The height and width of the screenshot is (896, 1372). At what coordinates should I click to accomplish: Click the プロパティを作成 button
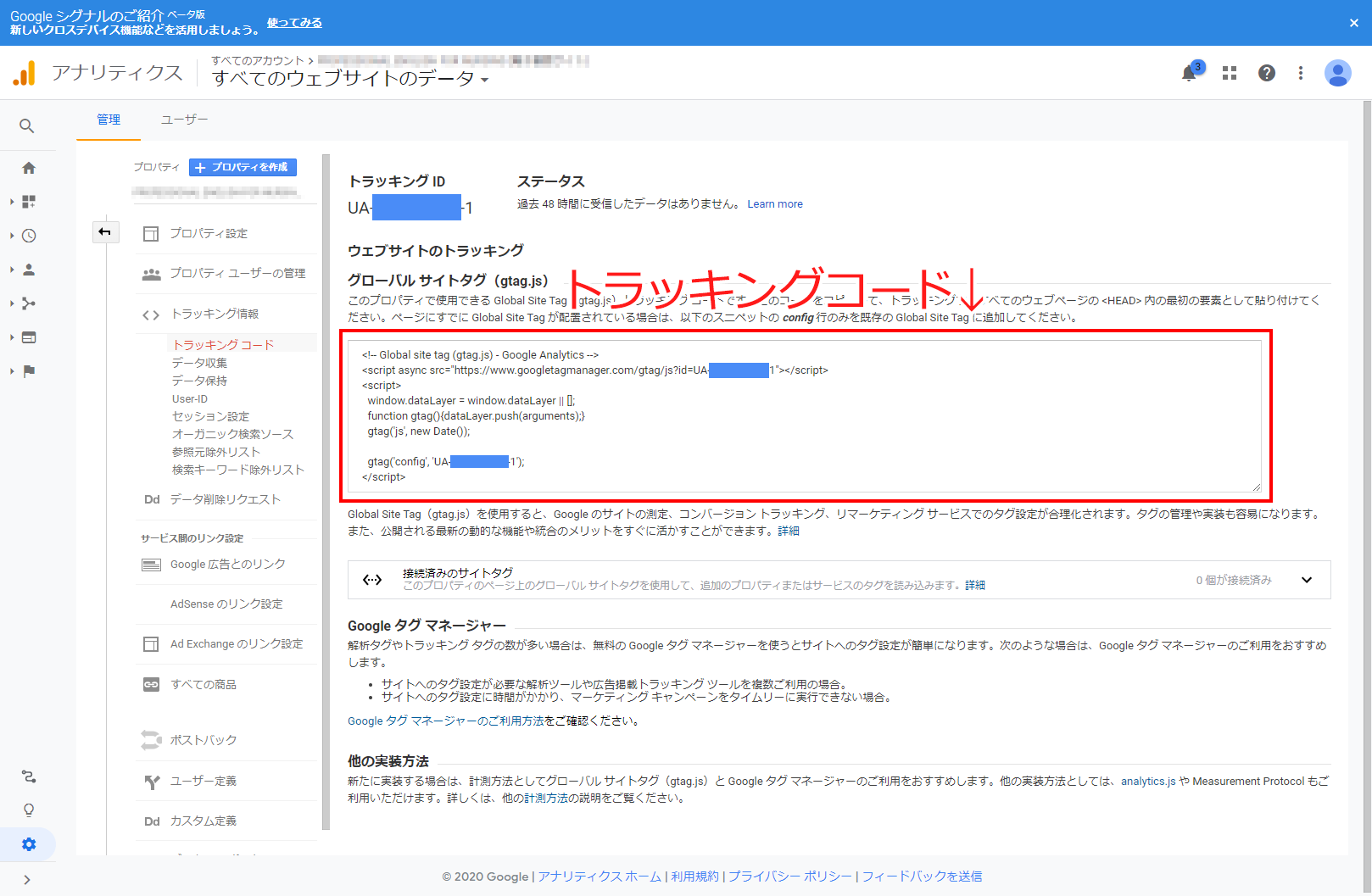(x=243, y=167)
